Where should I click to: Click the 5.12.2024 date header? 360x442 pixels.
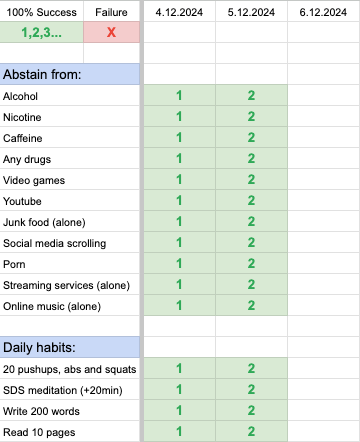[x=251, y=12]
